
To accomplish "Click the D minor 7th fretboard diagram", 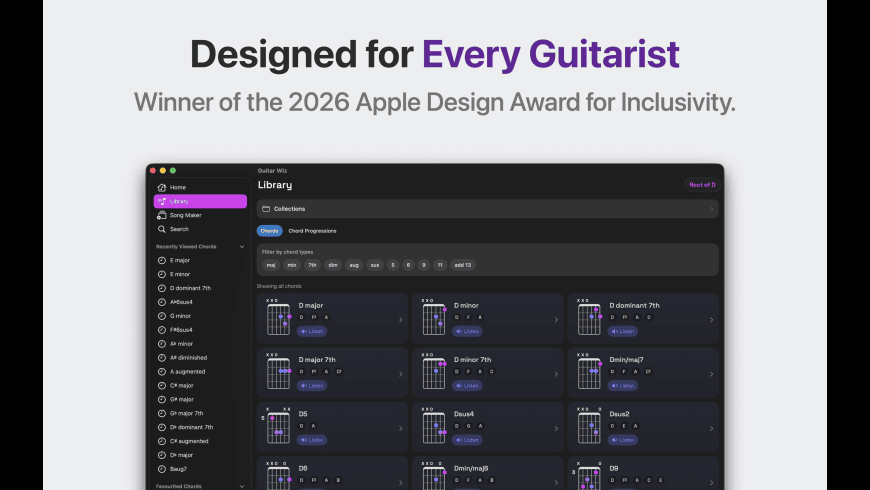I will tap(434, 371).
